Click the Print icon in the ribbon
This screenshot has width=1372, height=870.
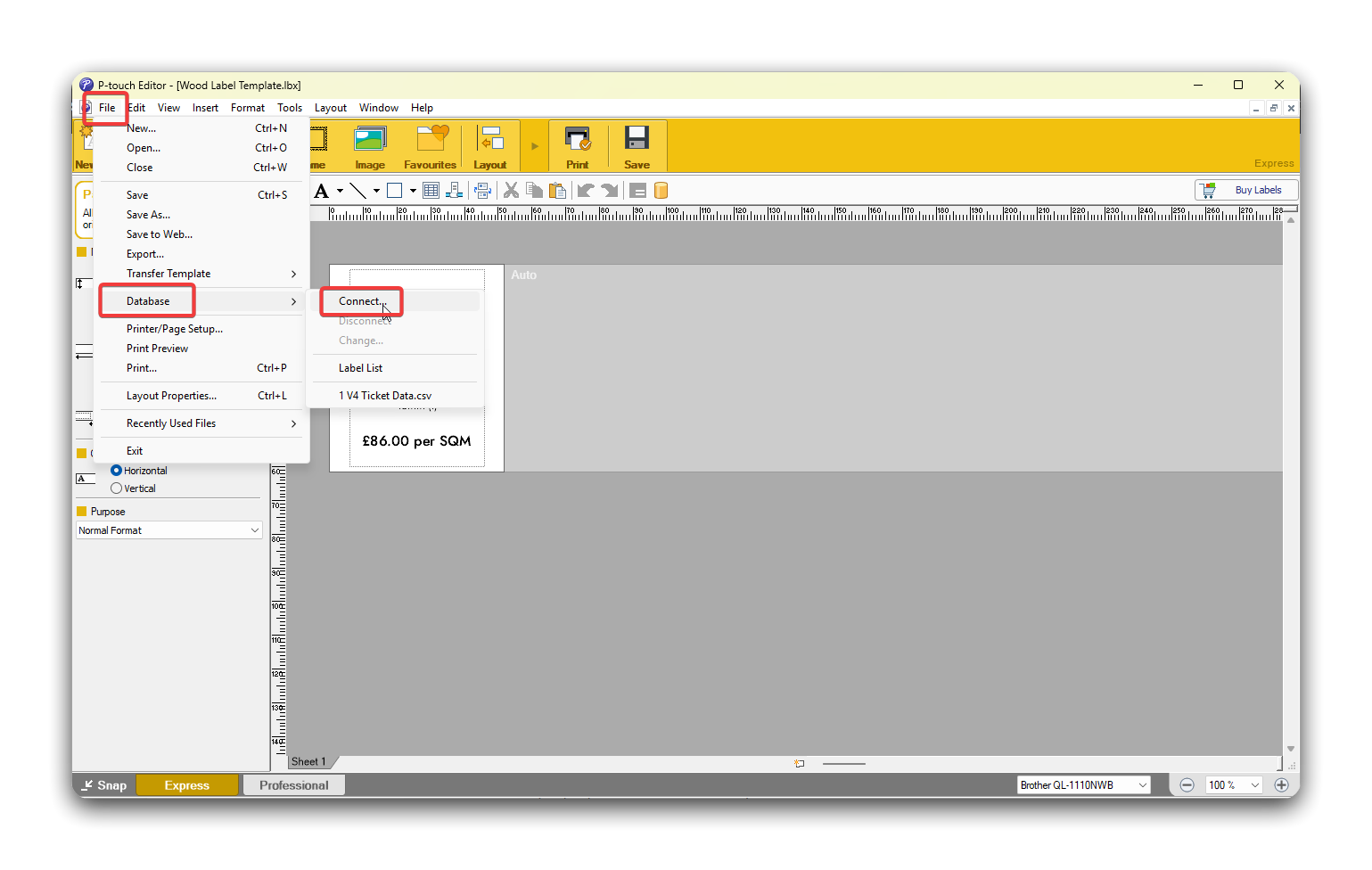(x=578, y=146)
